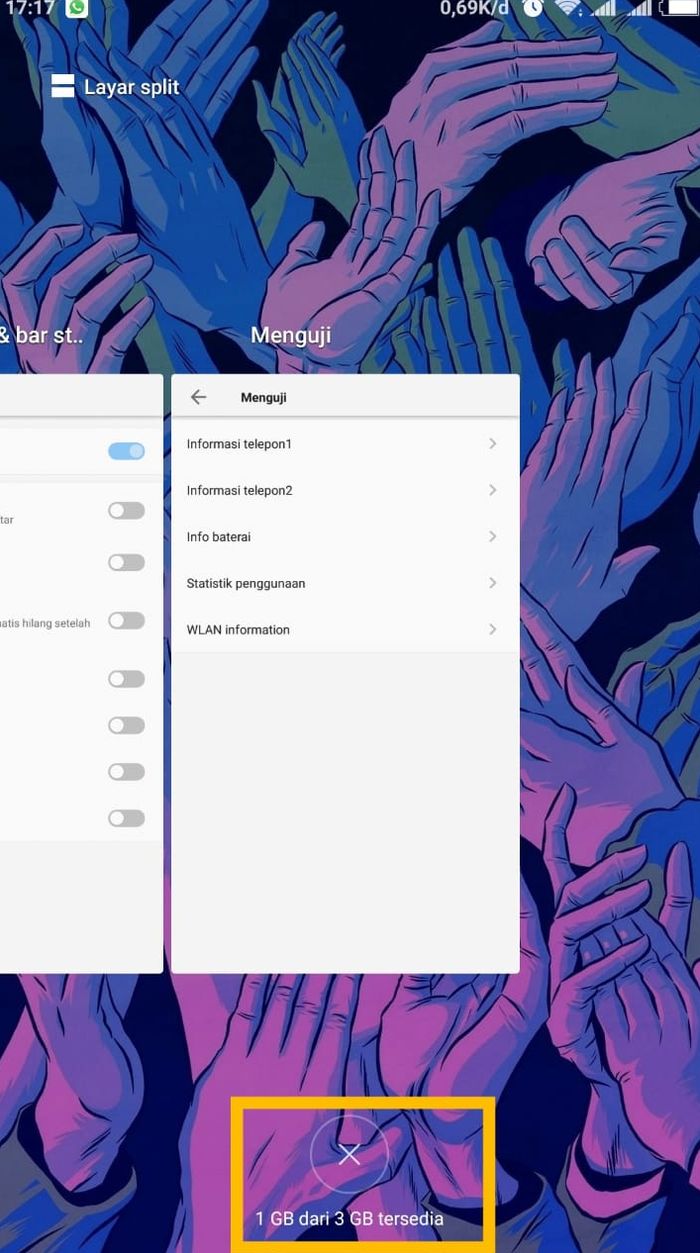Open Statistik penggunaan list item
Viewport: 700px width, 1253px height.
coord(246,583)
